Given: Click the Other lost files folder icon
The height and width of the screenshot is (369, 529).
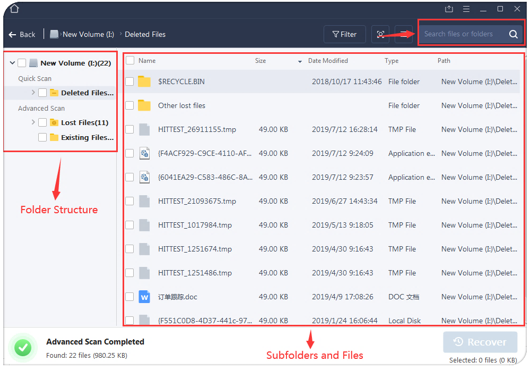Looking at the screenshot, I should [144, 105].
